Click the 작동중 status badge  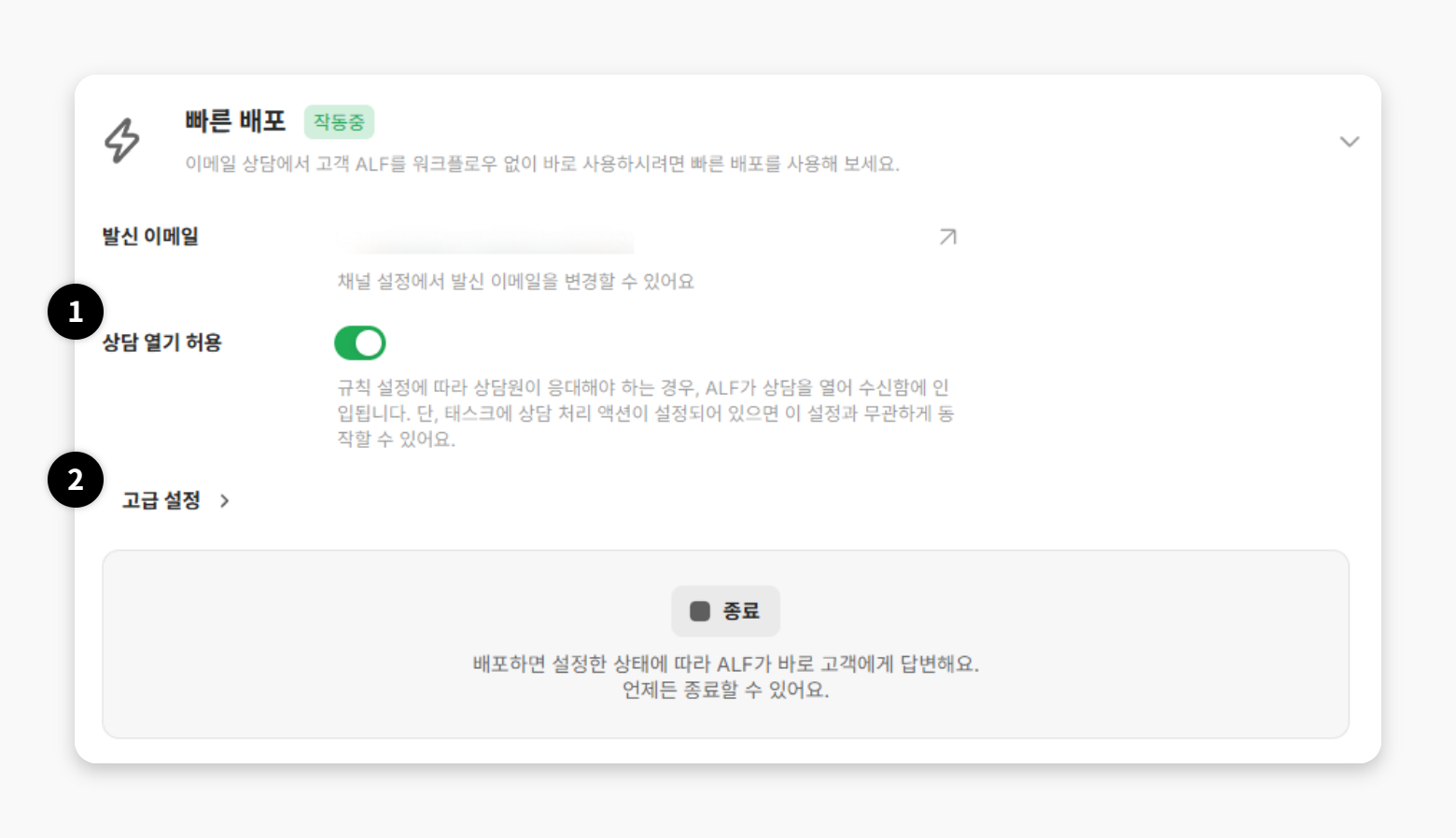pos(339,122)
